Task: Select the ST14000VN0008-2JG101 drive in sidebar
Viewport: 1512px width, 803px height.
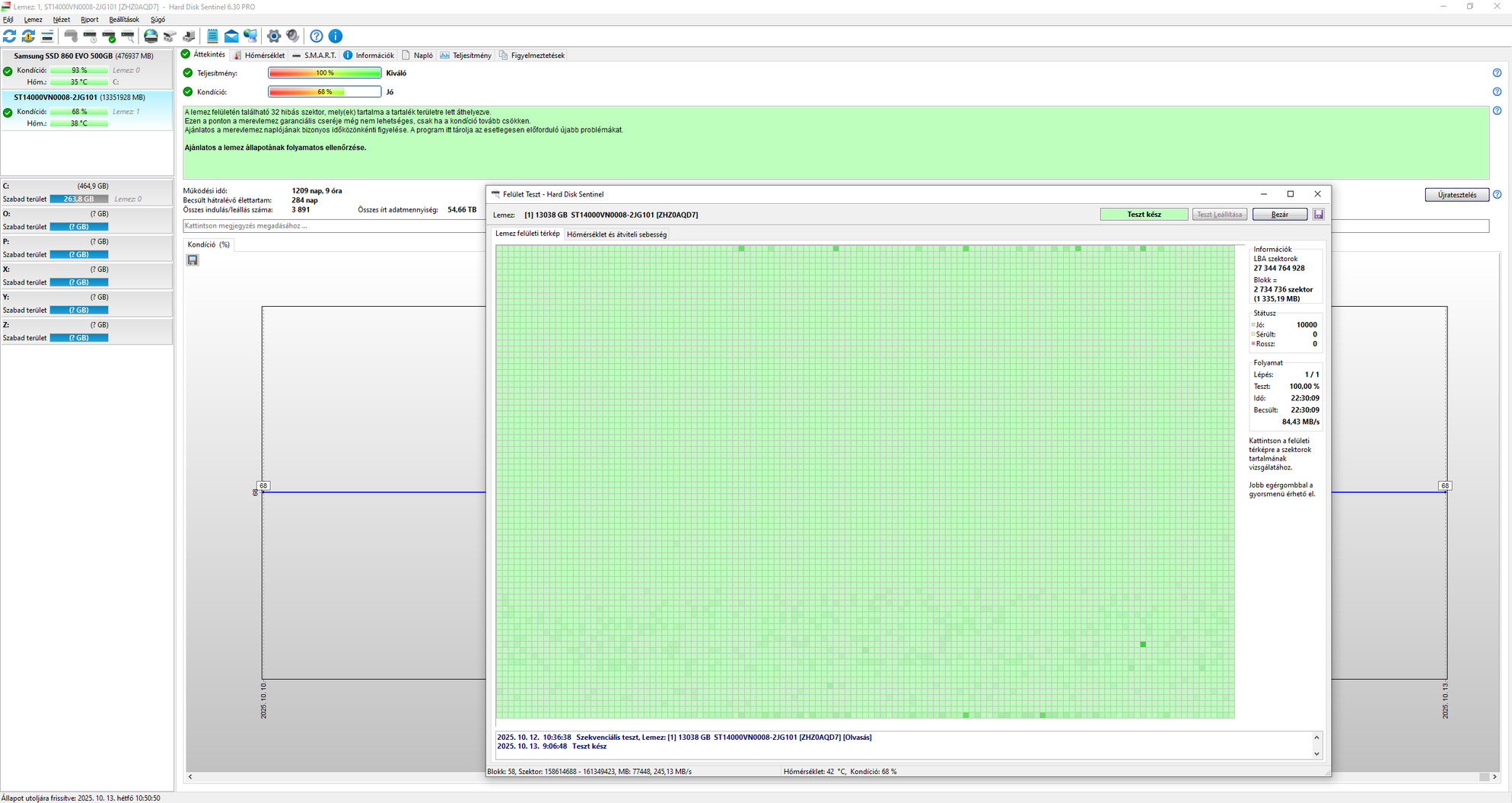Action: point(88,110)
